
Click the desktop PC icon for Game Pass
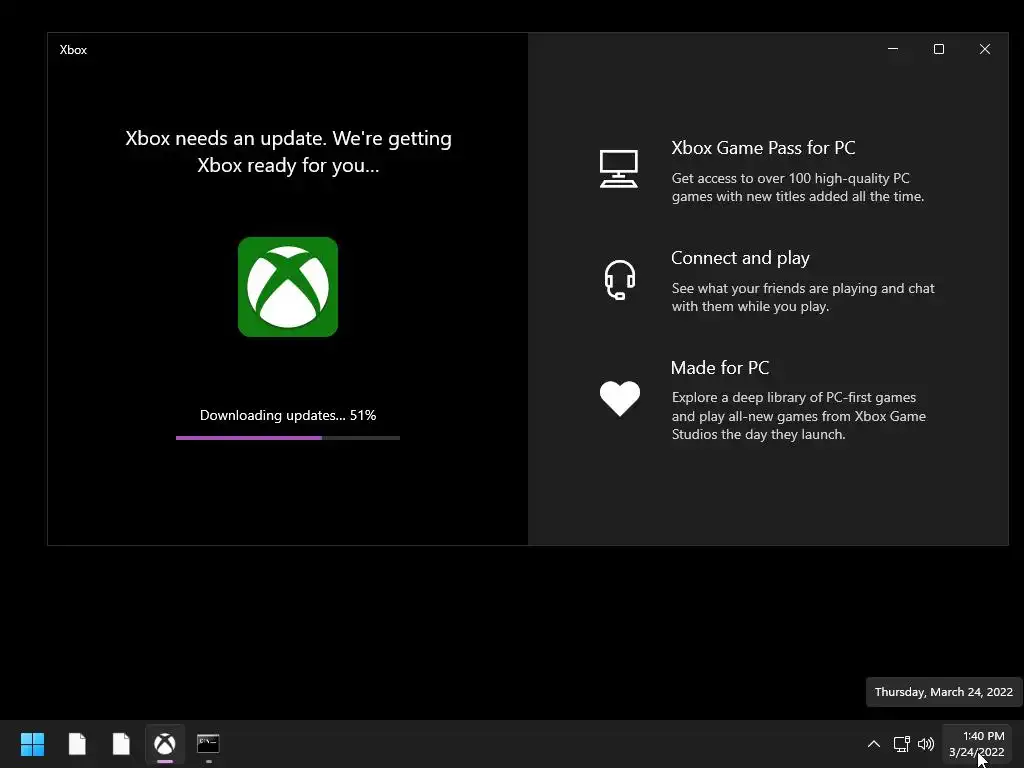[618, 168]
